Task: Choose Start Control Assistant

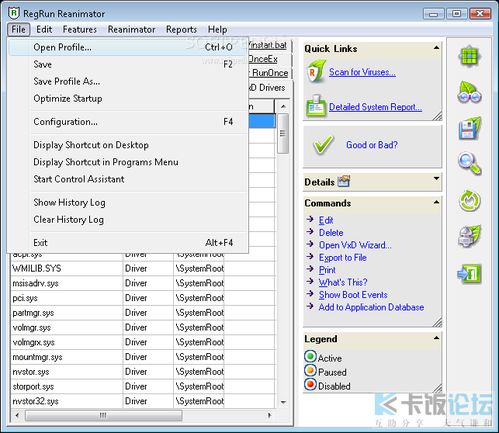Action: tap(128, 179)
